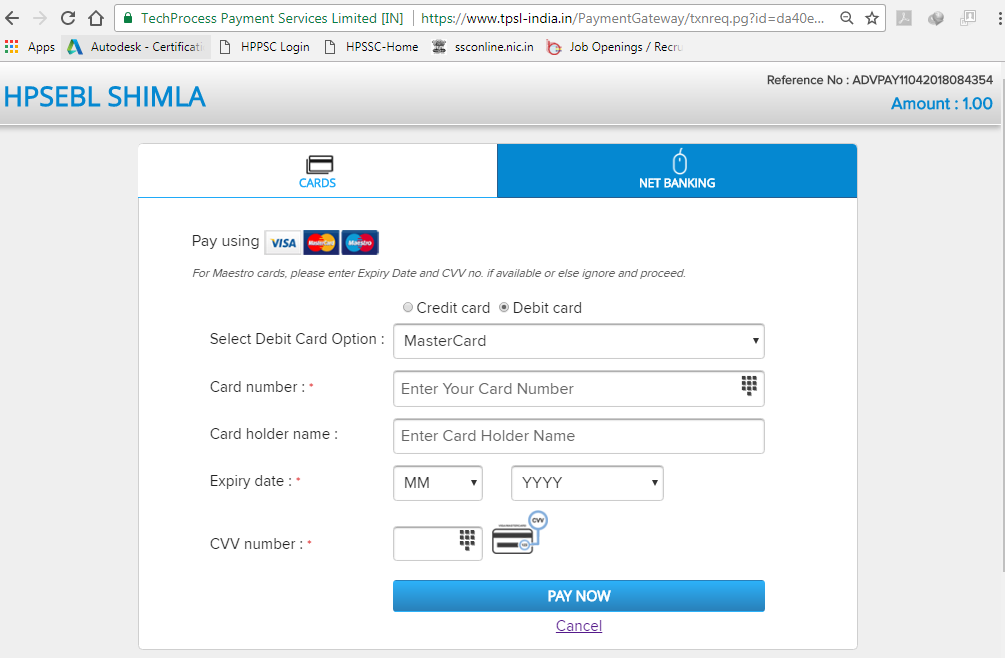Image resolution: width=1005 pixels, height=658 pixels.
Task: Click the bookmark star in the address bar
Action: pyautogui.click(x=871, y=18)
